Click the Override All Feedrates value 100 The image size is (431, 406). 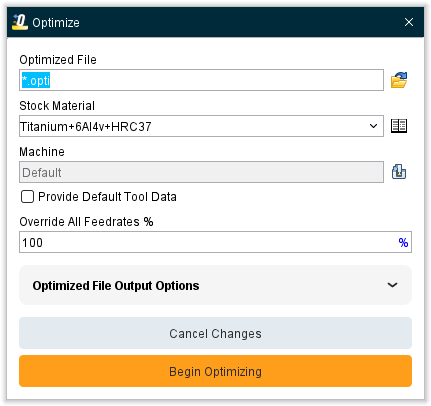32,242
